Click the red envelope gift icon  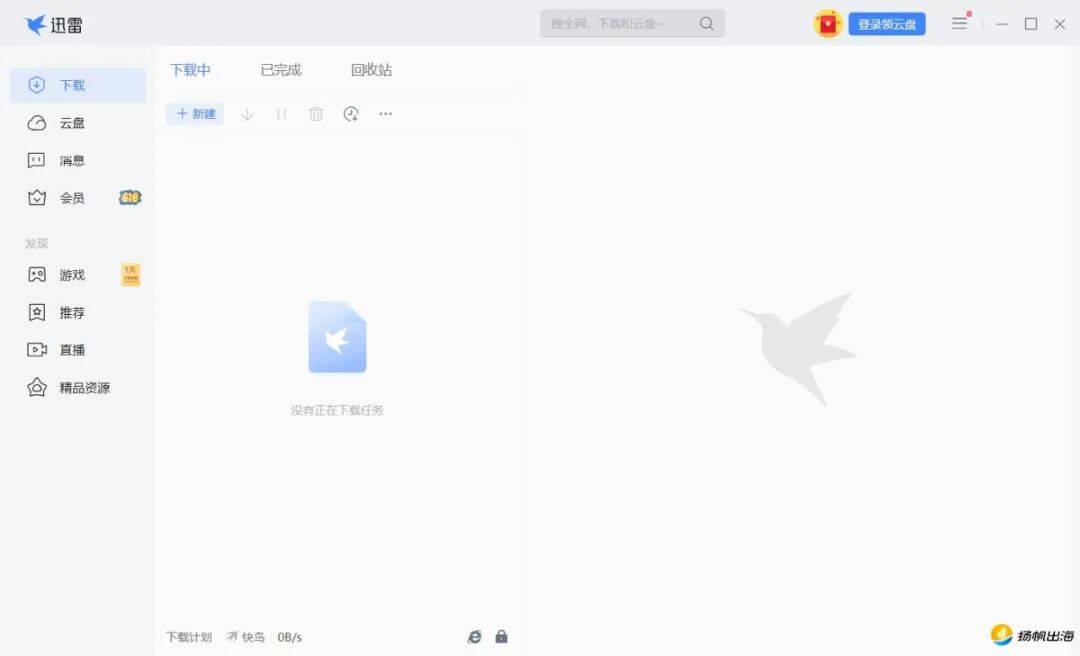coord(827,24)
